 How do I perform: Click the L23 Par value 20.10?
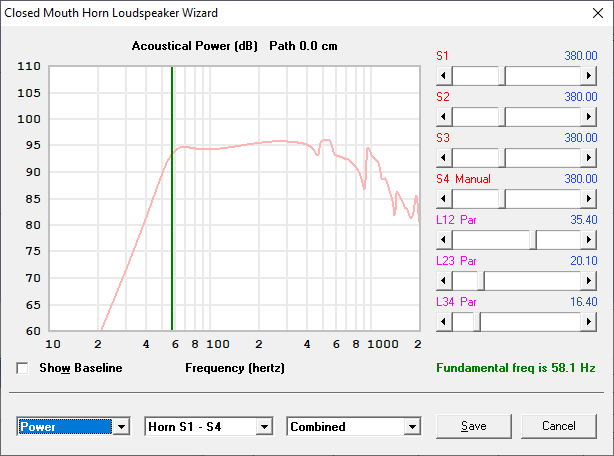pos(583,261)
